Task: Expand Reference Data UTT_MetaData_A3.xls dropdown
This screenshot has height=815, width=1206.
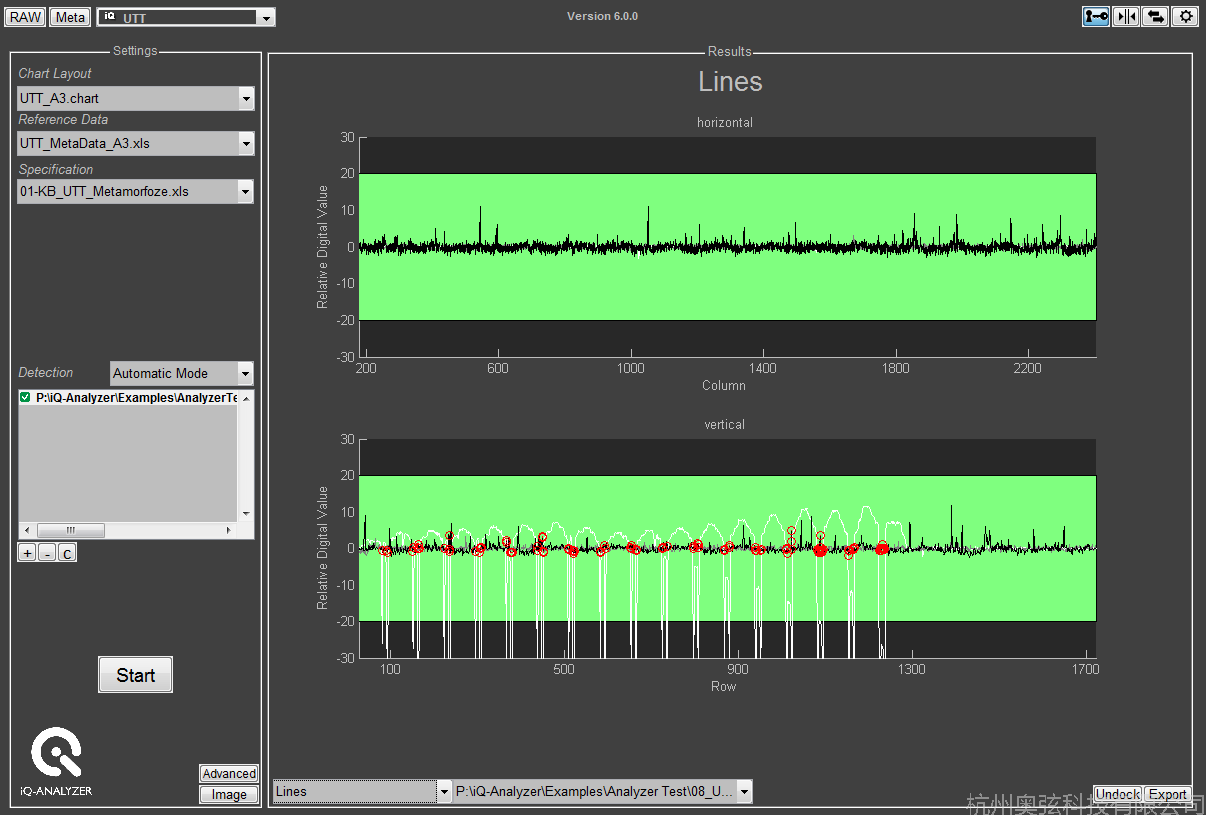Action: tap(246, 143)
